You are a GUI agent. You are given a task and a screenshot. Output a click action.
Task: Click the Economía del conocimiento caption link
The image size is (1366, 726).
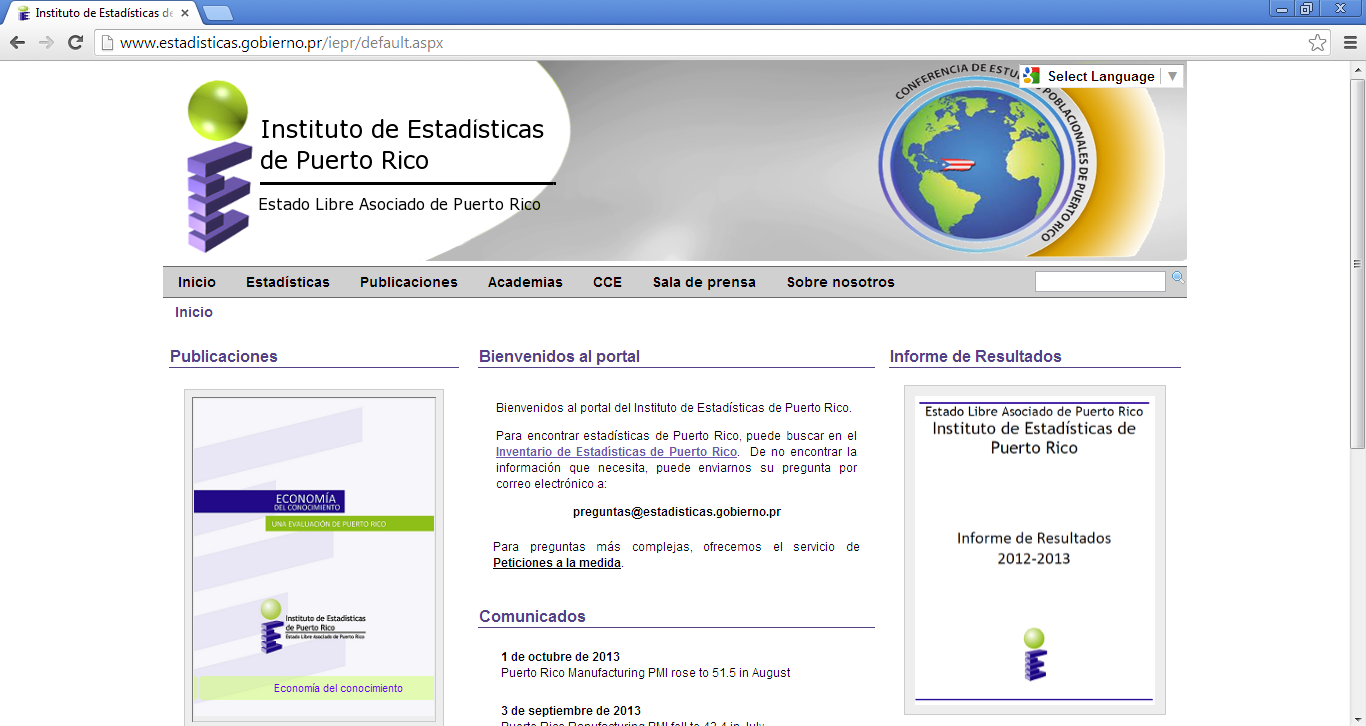click(338, 688)
